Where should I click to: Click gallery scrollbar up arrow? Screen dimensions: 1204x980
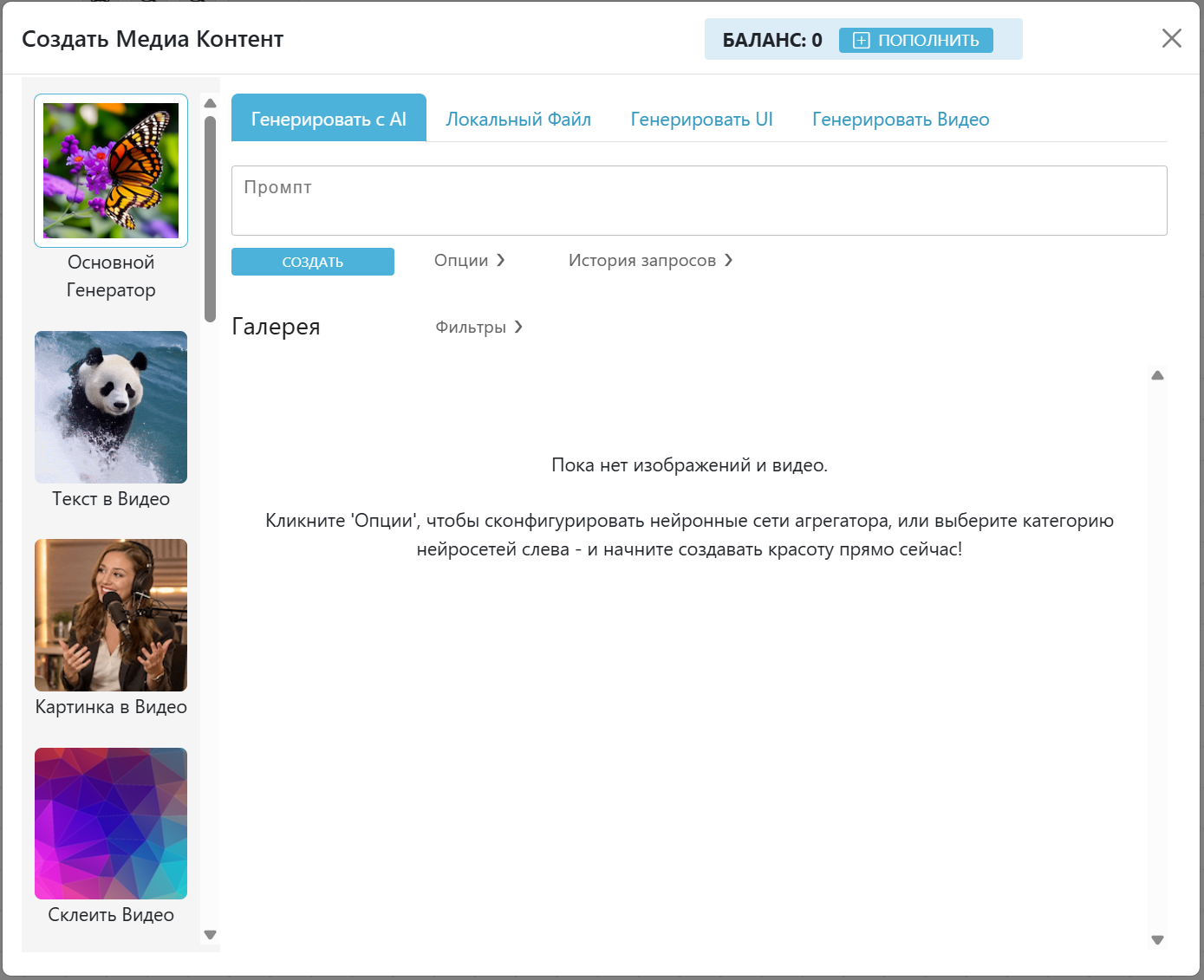click(1157, 375)
